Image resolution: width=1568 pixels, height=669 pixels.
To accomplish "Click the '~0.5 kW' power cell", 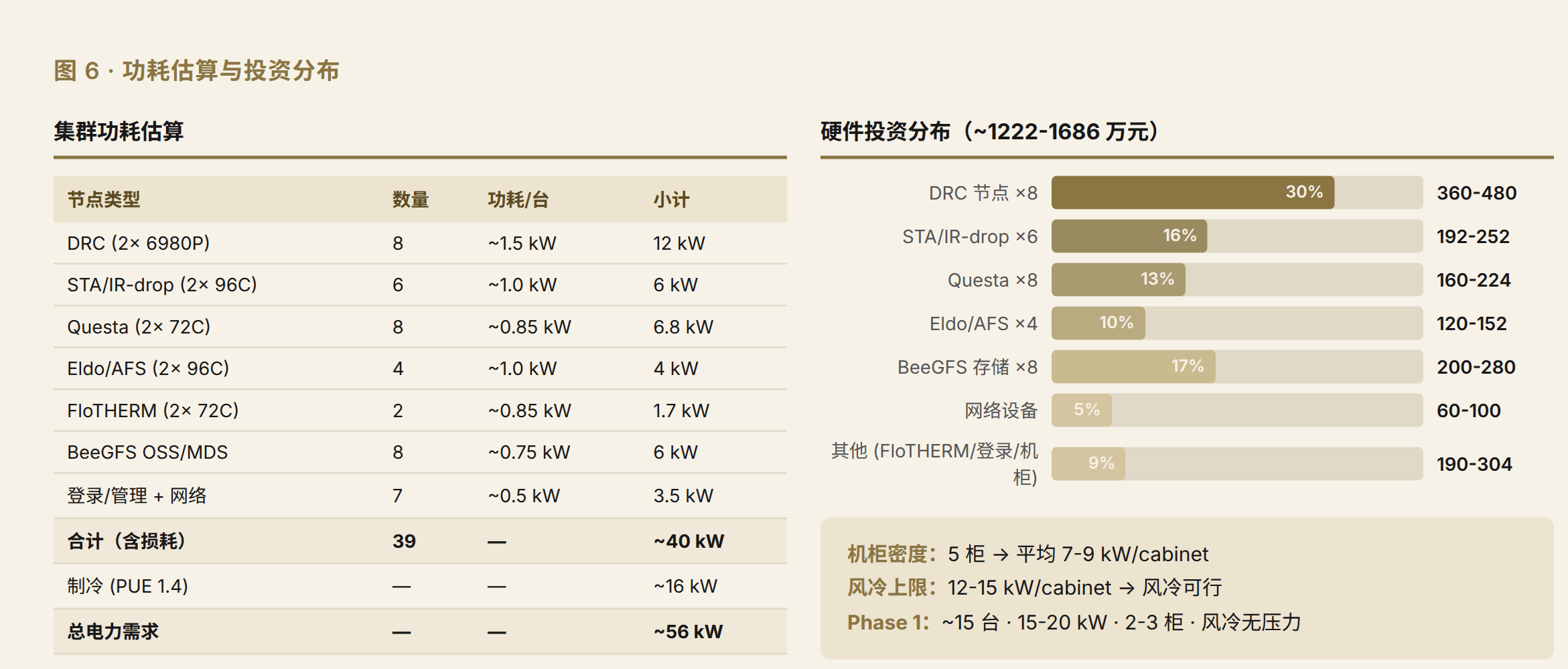I will coord(524,496).
